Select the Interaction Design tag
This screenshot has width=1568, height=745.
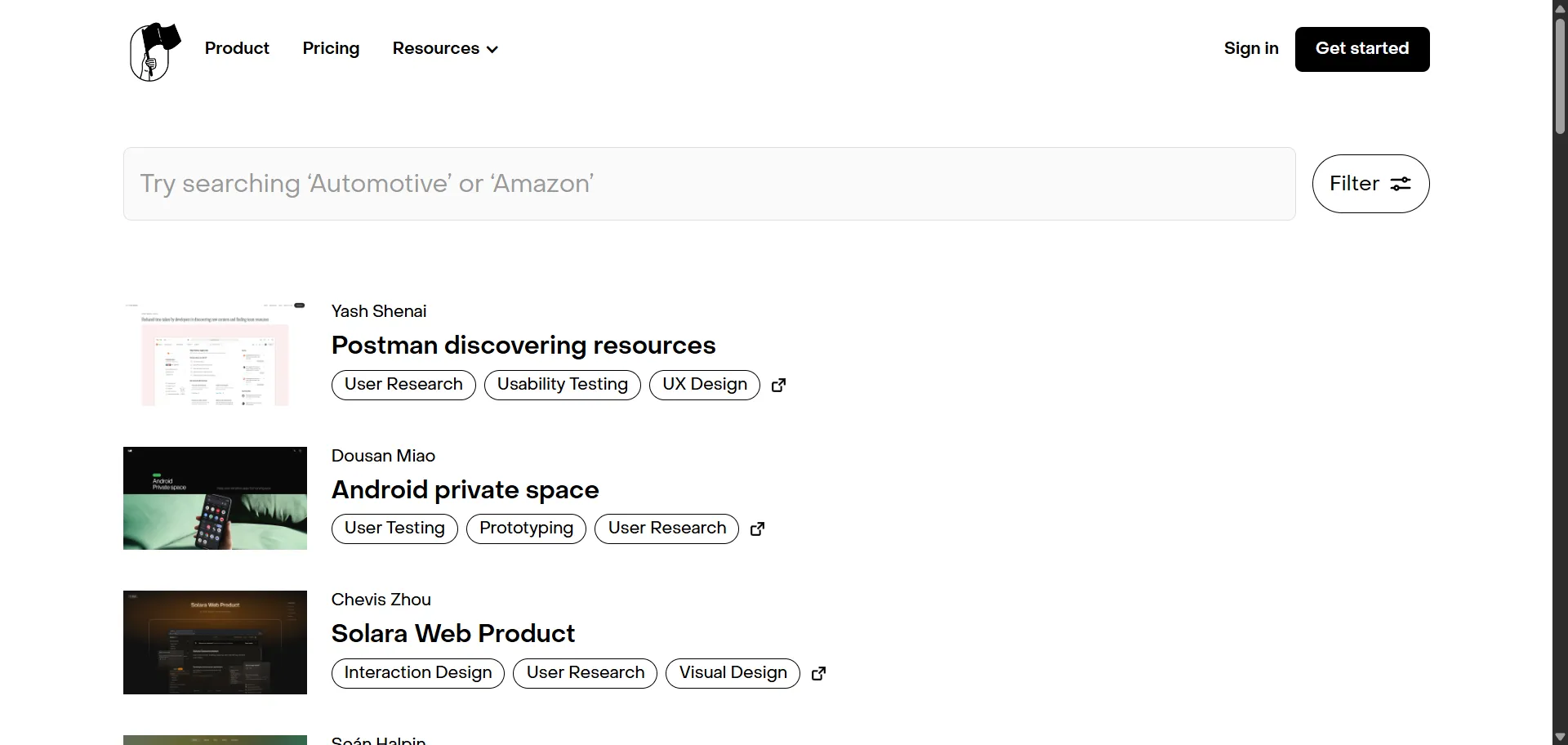(418, 673)
